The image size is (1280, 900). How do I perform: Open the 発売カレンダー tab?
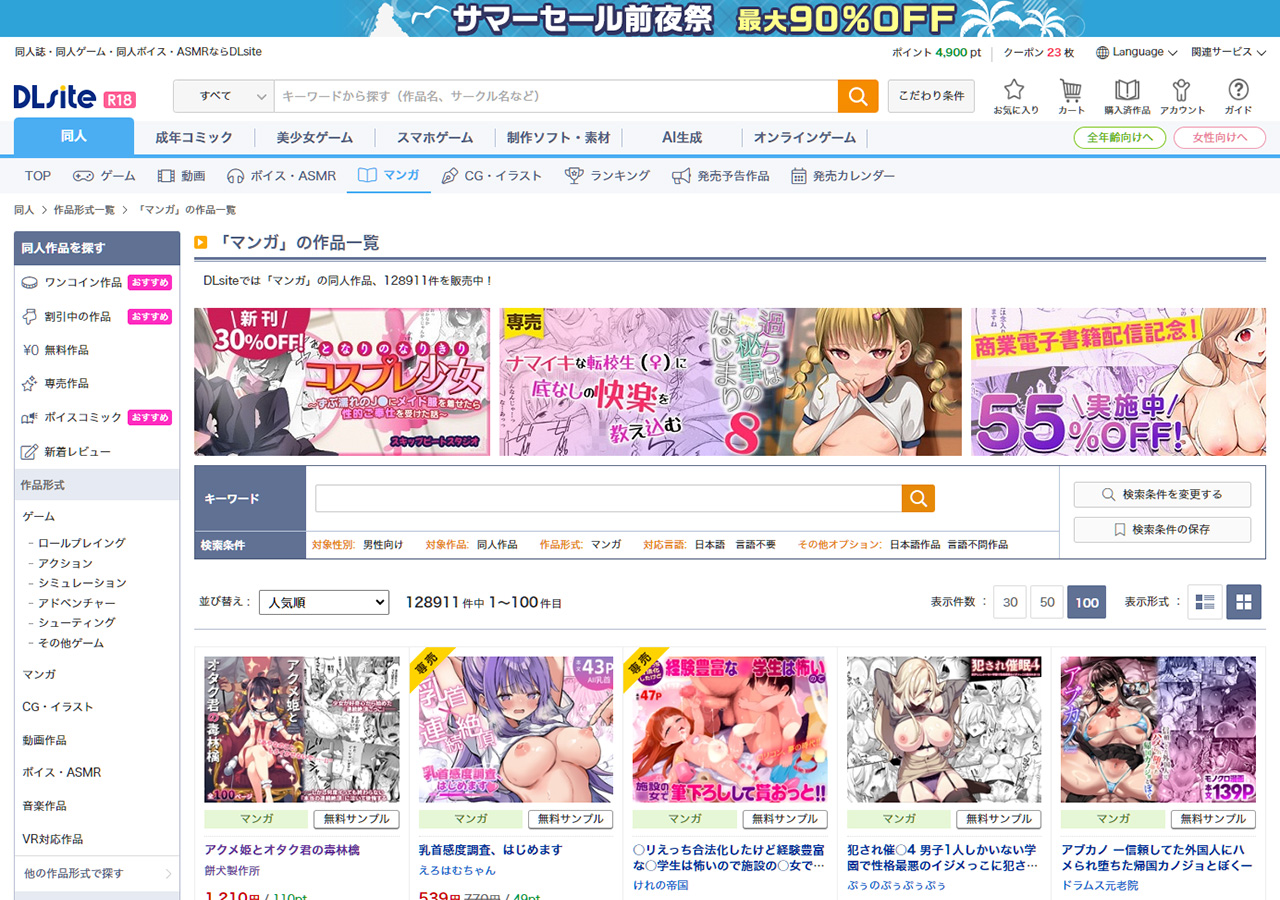point(843,176)
